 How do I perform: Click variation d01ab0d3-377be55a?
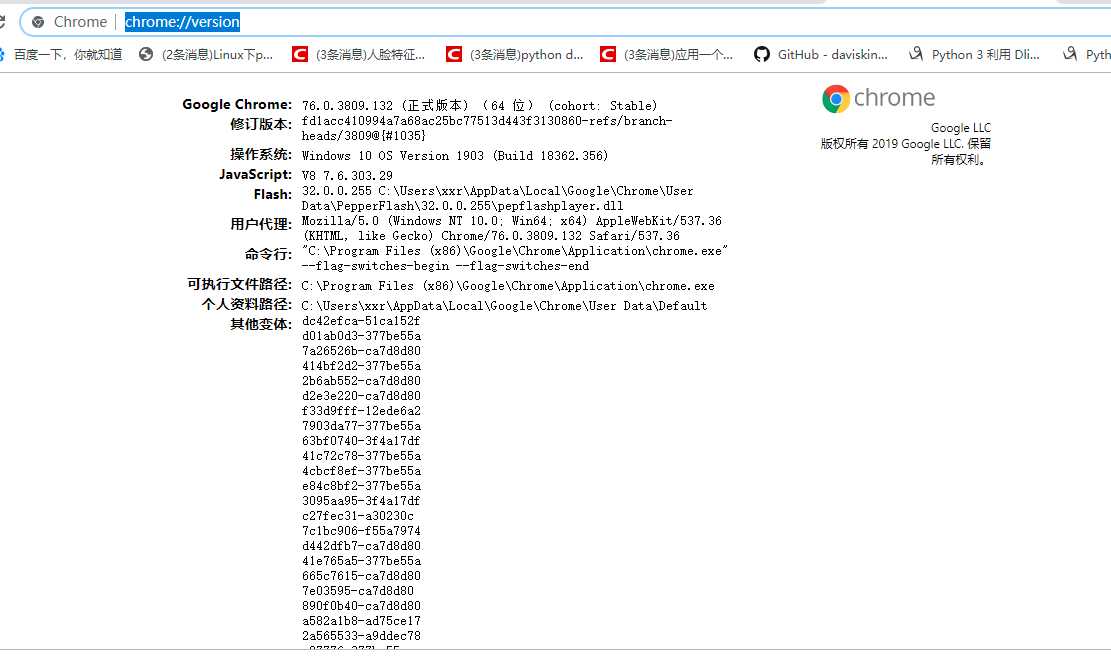pos(361,336)
